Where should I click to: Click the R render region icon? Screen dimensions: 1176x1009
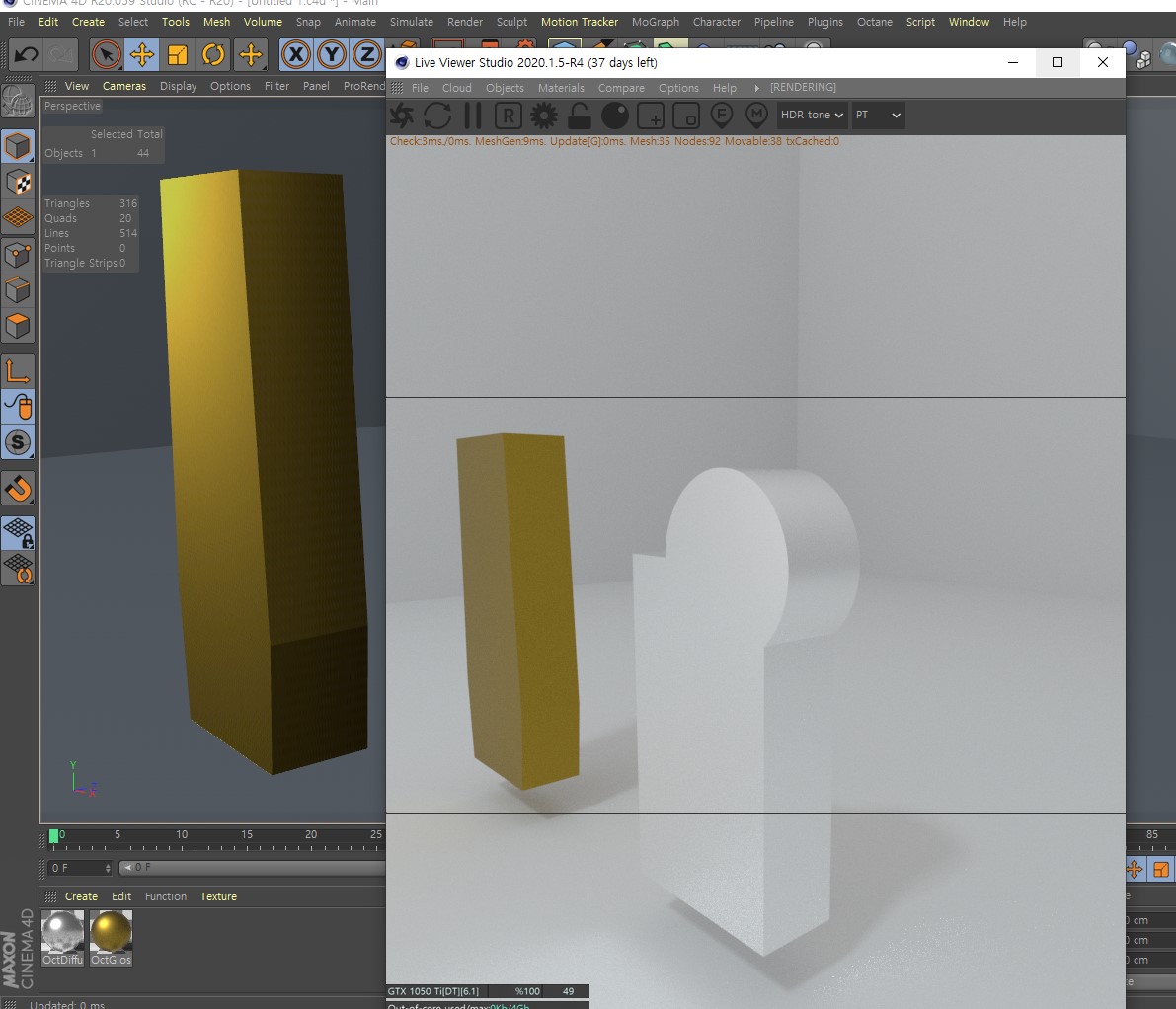(x=508, y=116)
